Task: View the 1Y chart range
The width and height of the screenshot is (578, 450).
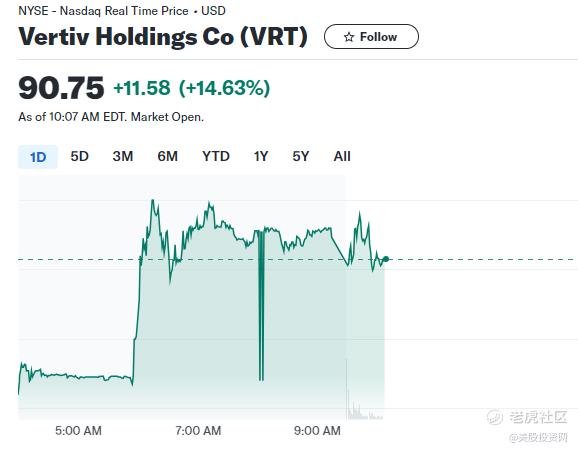Action: (x=261, y=156)
